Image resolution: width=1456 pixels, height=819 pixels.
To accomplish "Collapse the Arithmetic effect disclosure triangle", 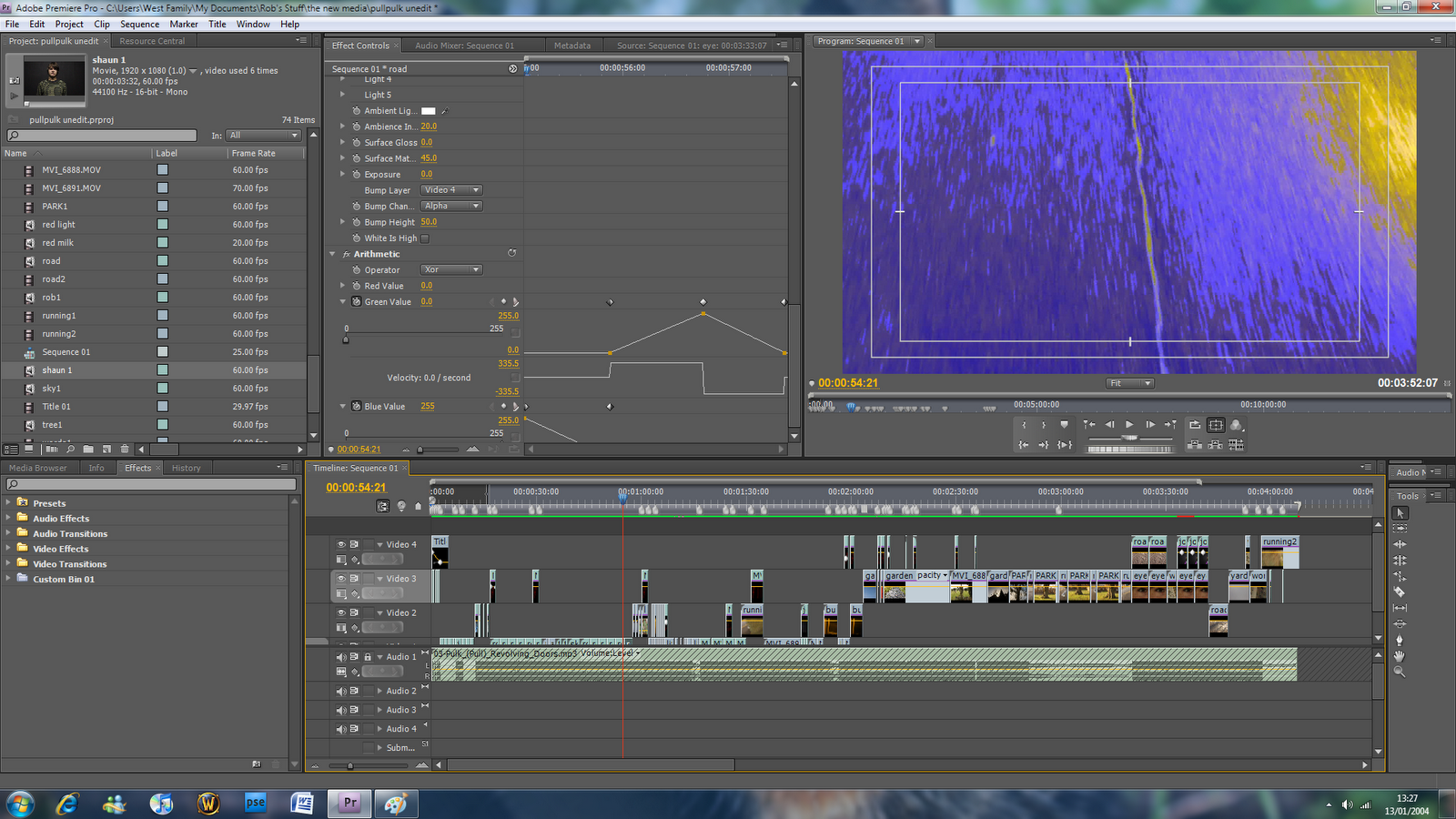I will pos(333,254).
